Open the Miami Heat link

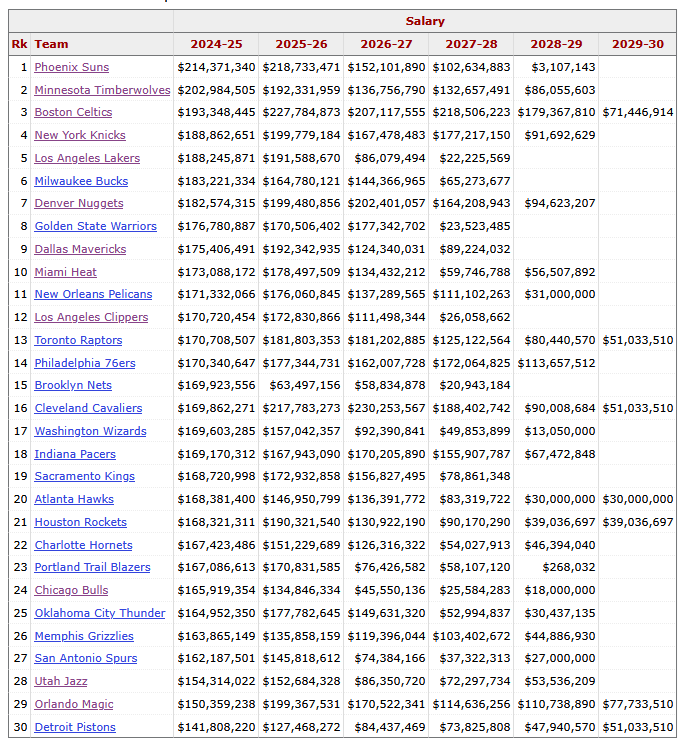coord(66,272)
